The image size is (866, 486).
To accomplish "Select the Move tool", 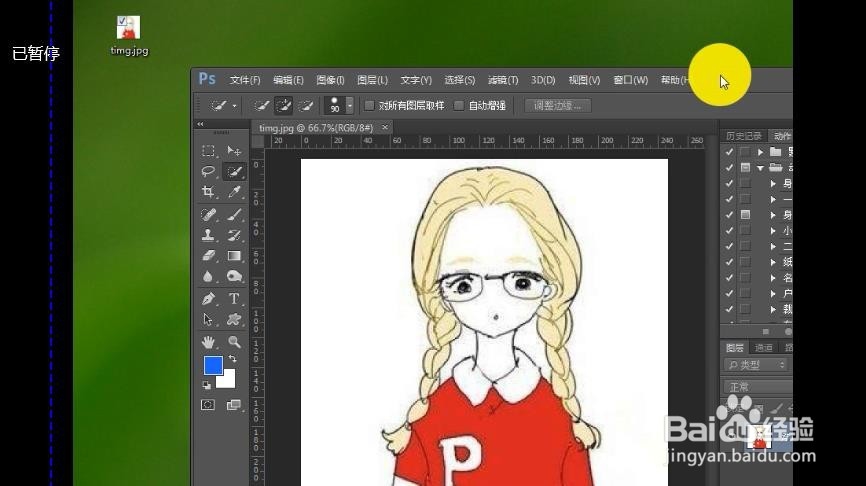I will 234,151.
